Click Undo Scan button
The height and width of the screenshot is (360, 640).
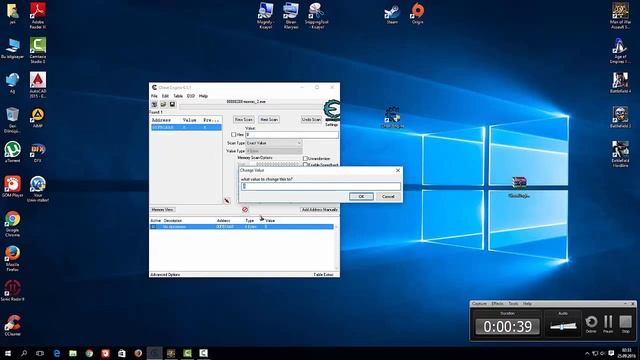311,119
